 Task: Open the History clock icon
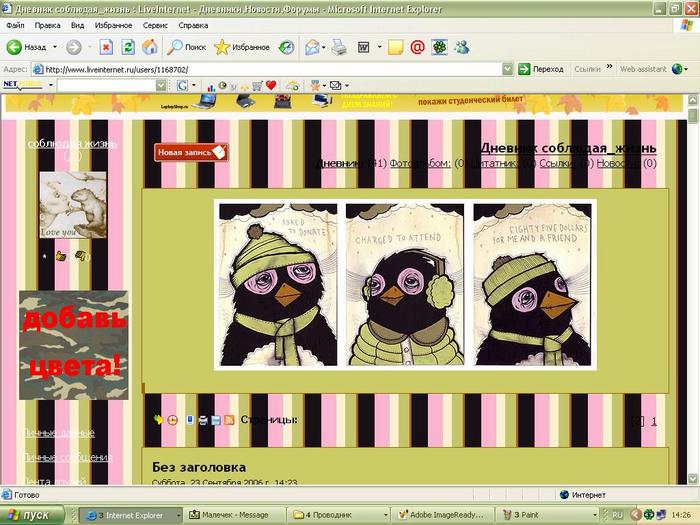coord(286,47)
